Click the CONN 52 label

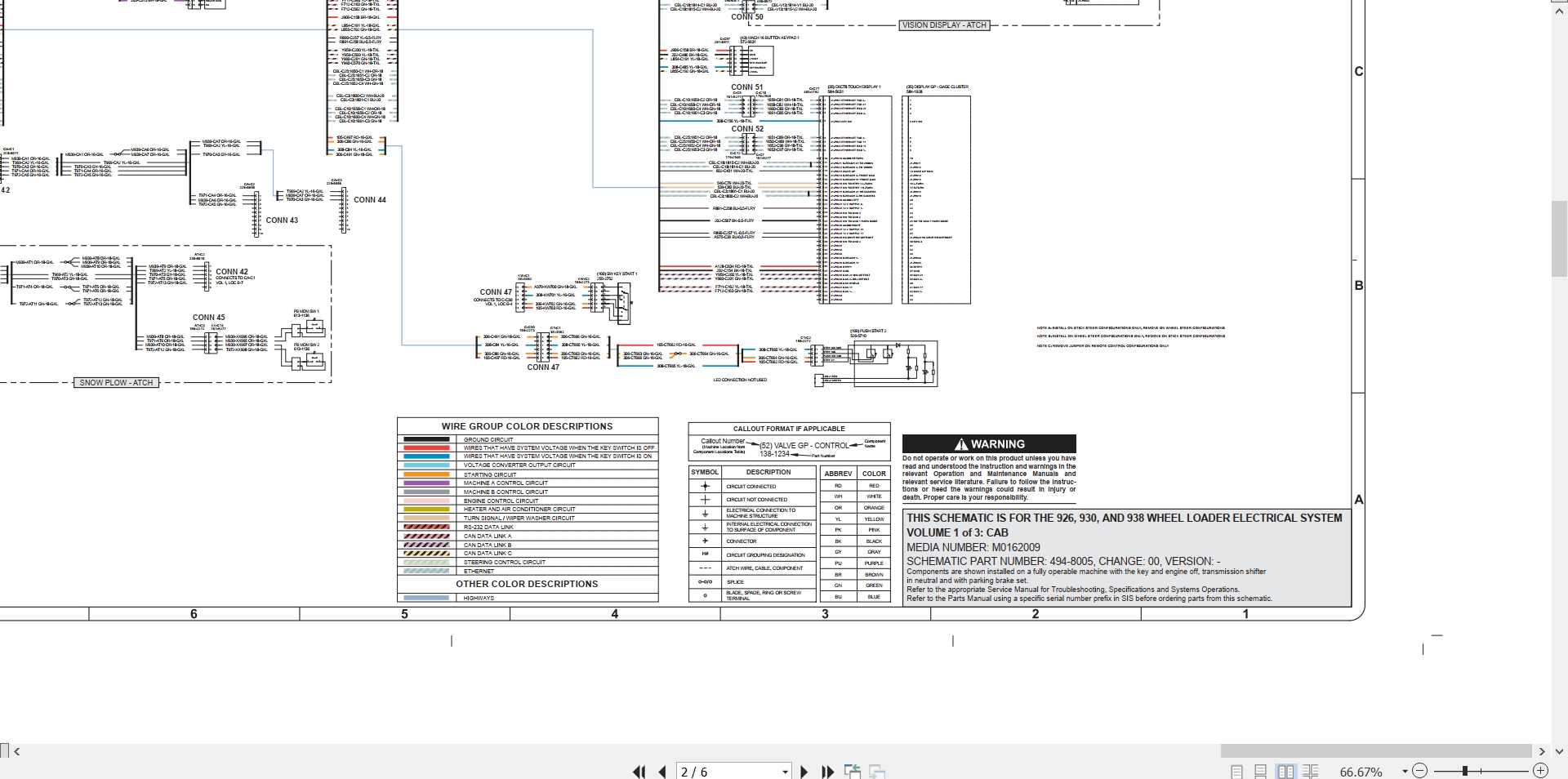coord(747,129)
